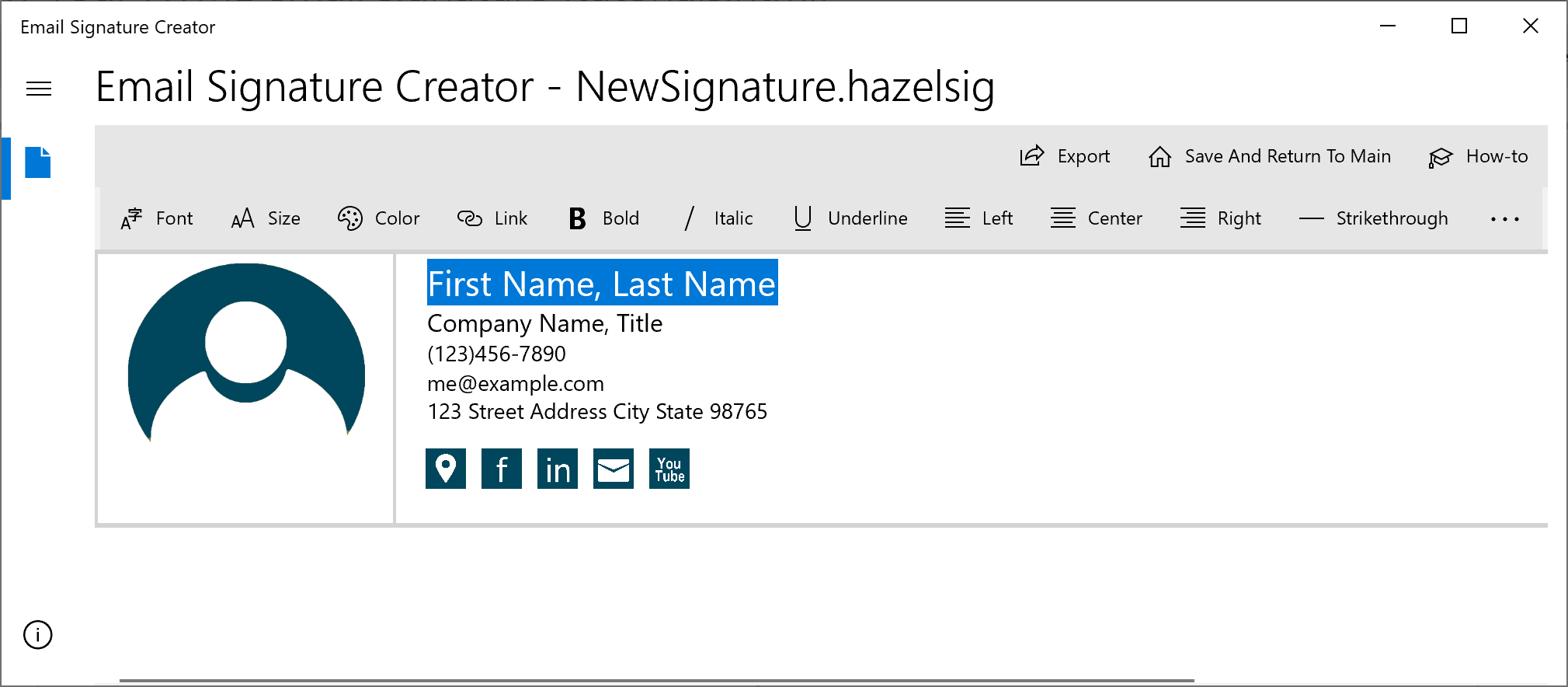Click the YouTube icon in signature

click(669, 469)
